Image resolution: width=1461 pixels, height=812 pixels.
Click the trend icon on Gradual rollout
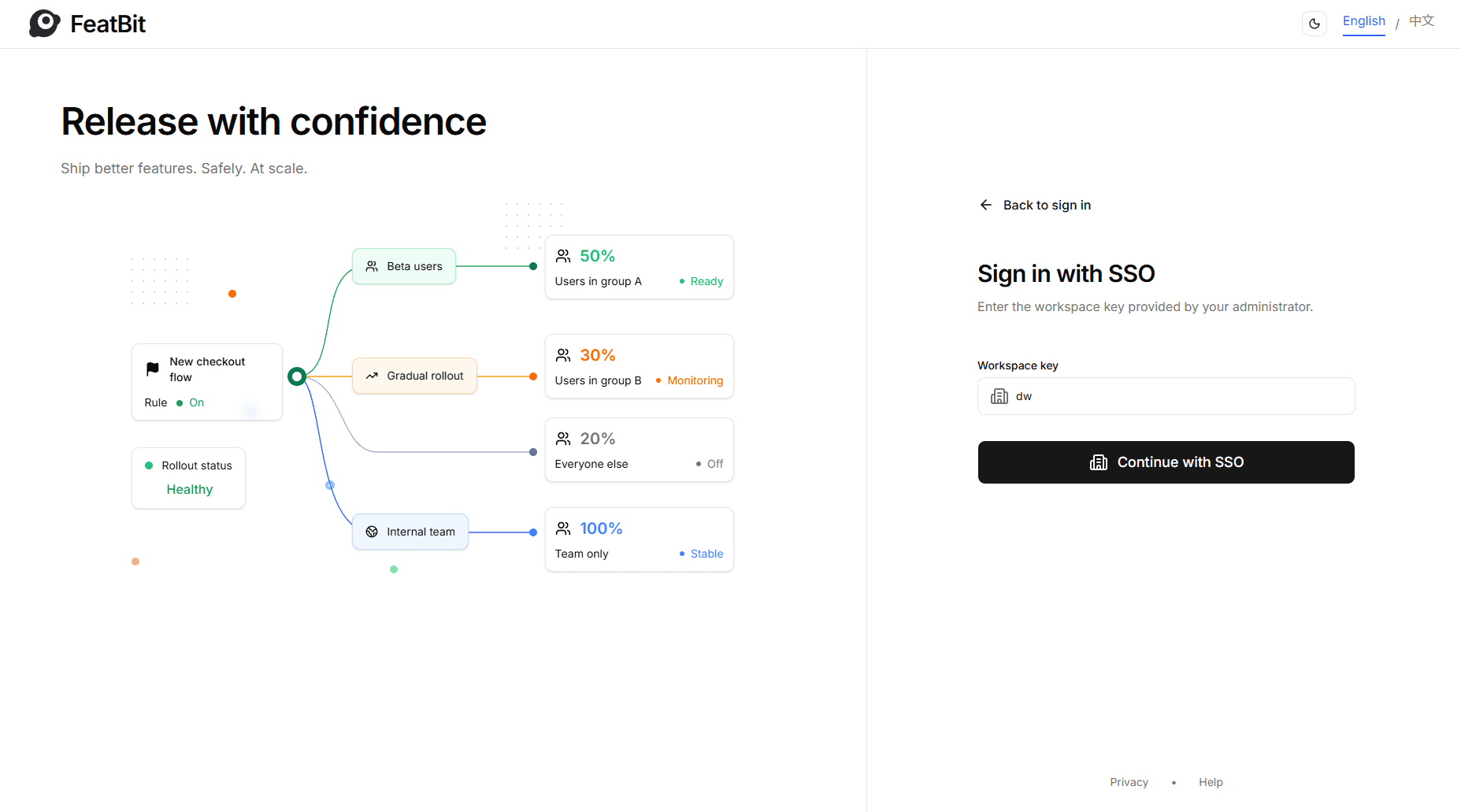[x=372, y=376]
